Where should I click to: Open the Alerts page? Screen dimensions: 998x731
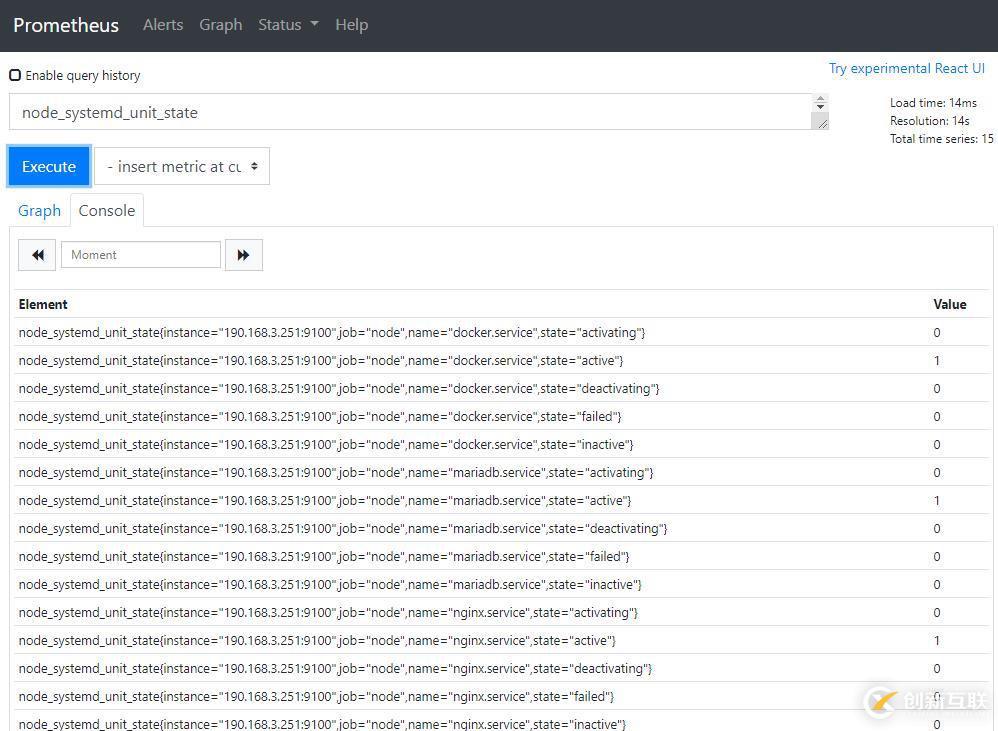(x=163, y=25)
